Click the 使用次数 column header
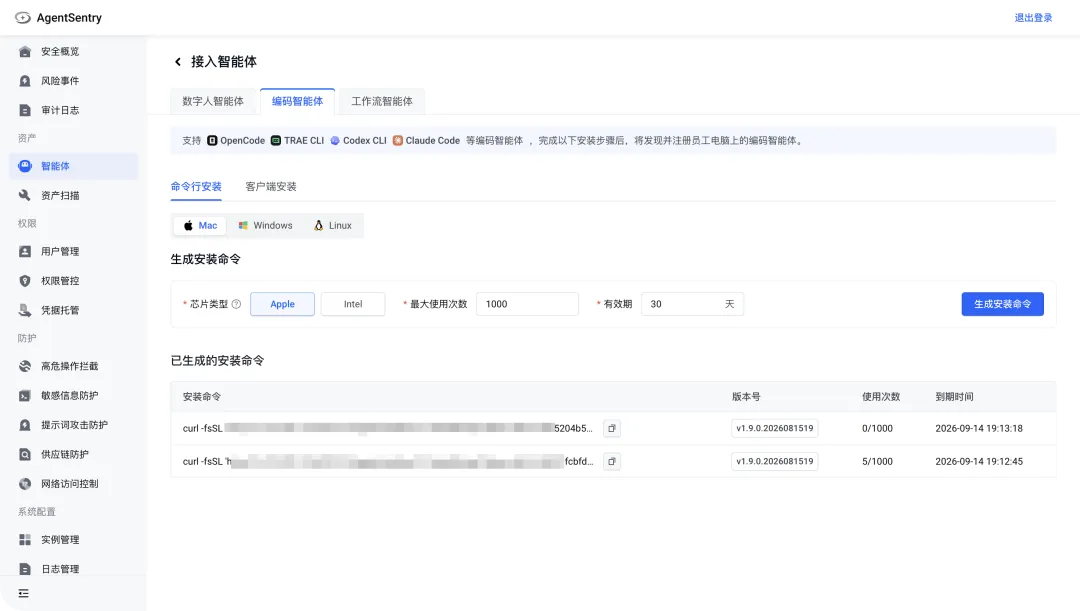The width and height of the screenshot is (1080, 611). pyautogui.click(x=881, y=397)
